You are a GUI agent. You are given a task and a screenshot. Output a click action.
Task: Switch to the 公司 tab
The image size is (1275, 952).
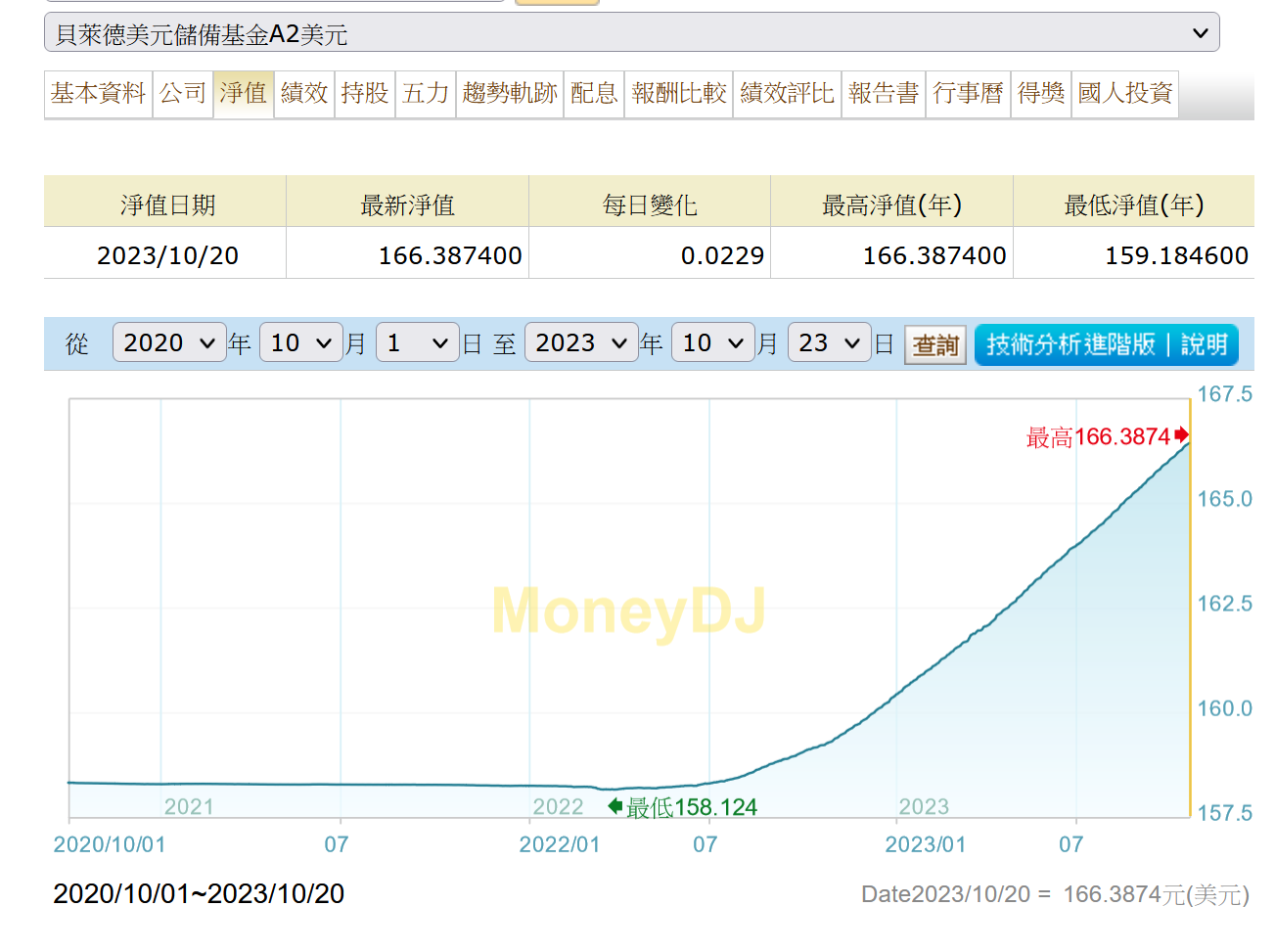click(183, 94)
